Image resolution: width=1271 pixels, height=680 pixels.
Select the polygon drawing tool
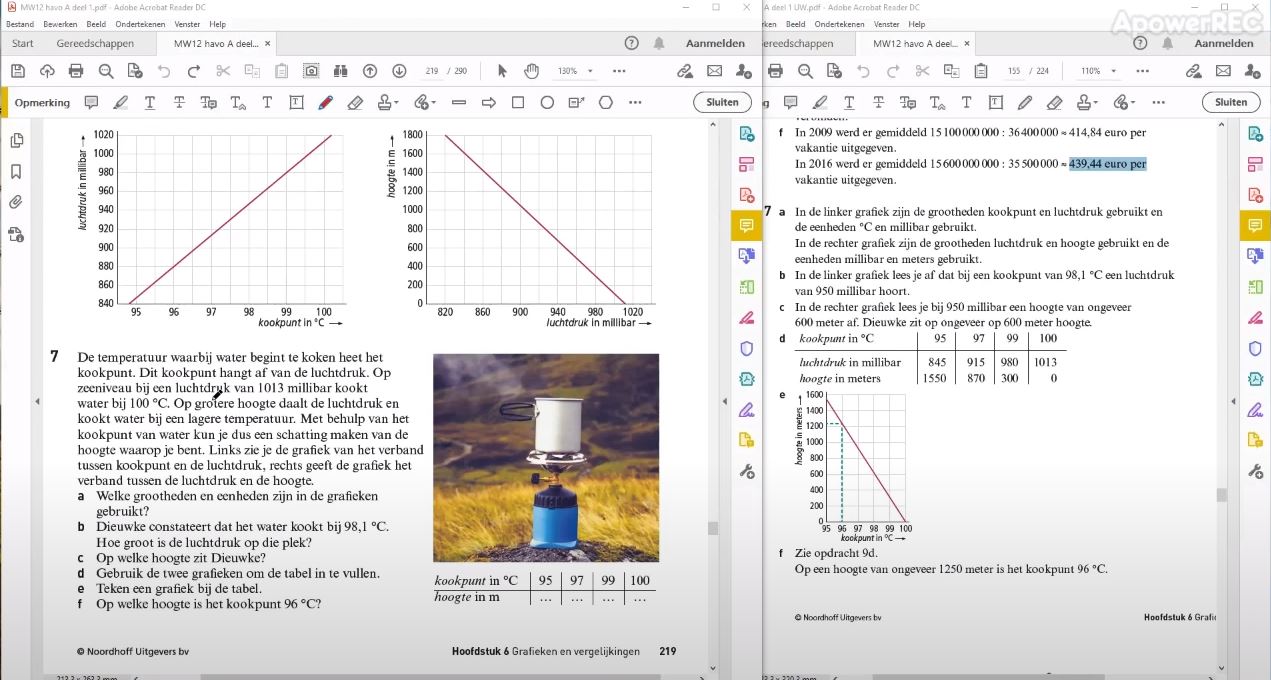606,102
